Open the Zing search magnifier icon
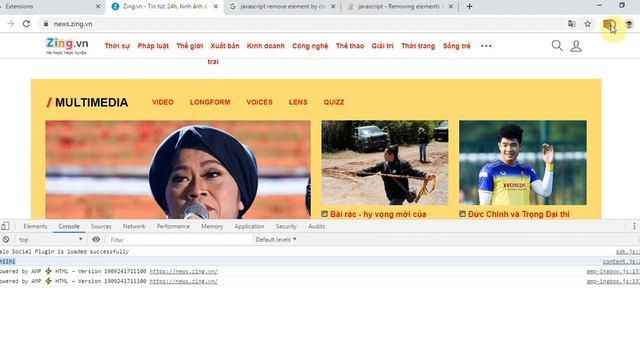 pyautogui.click(x=557, y=45)
